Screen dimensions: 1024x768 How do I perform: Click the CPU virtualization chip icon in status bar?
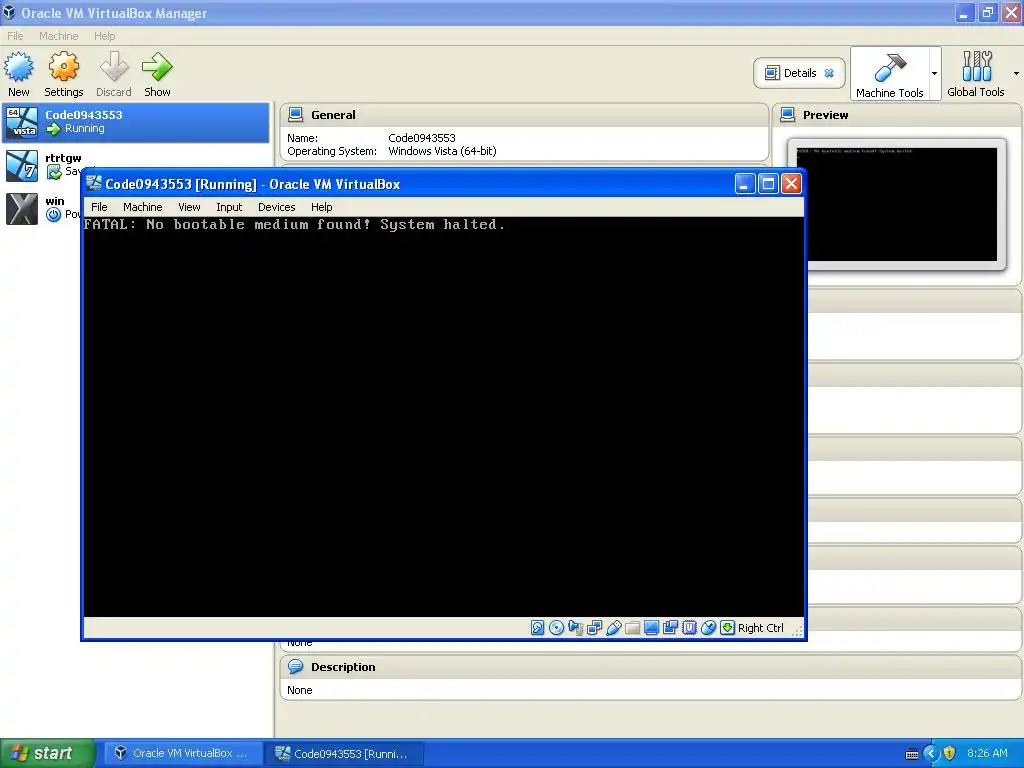pos(689,628)
